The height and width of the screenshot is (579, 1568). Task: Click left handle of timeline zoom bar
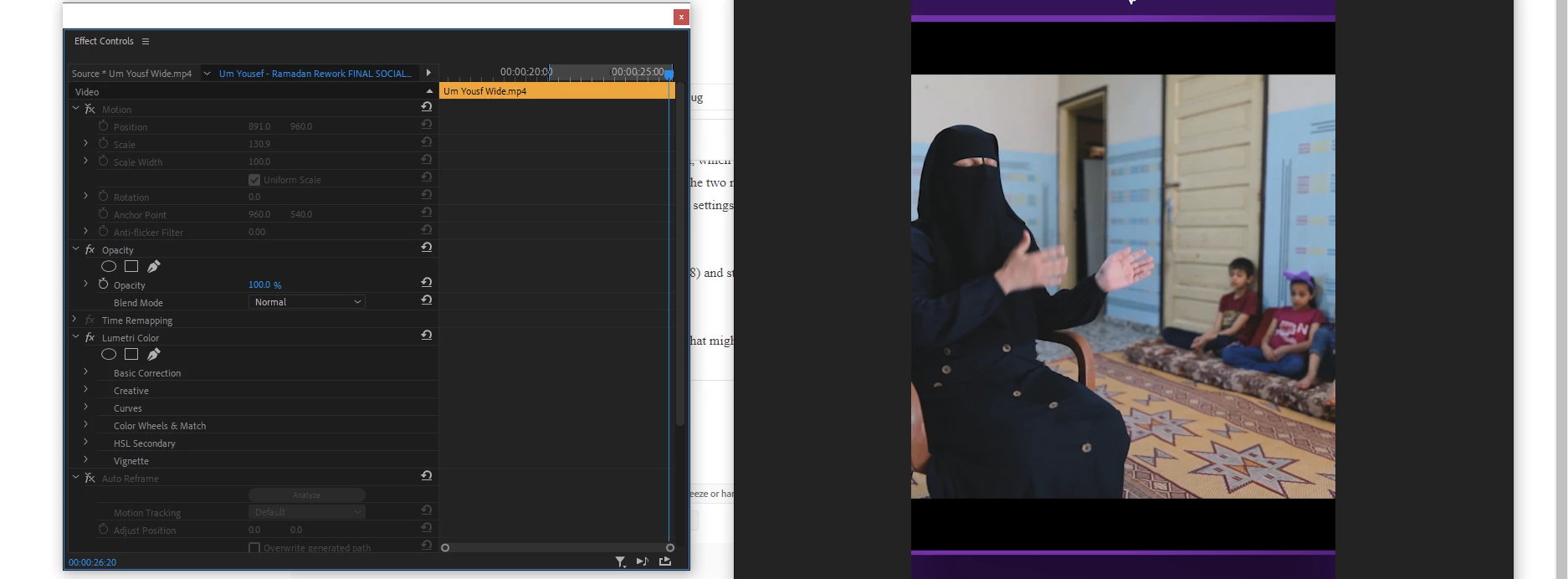click(x=445, y=548)
